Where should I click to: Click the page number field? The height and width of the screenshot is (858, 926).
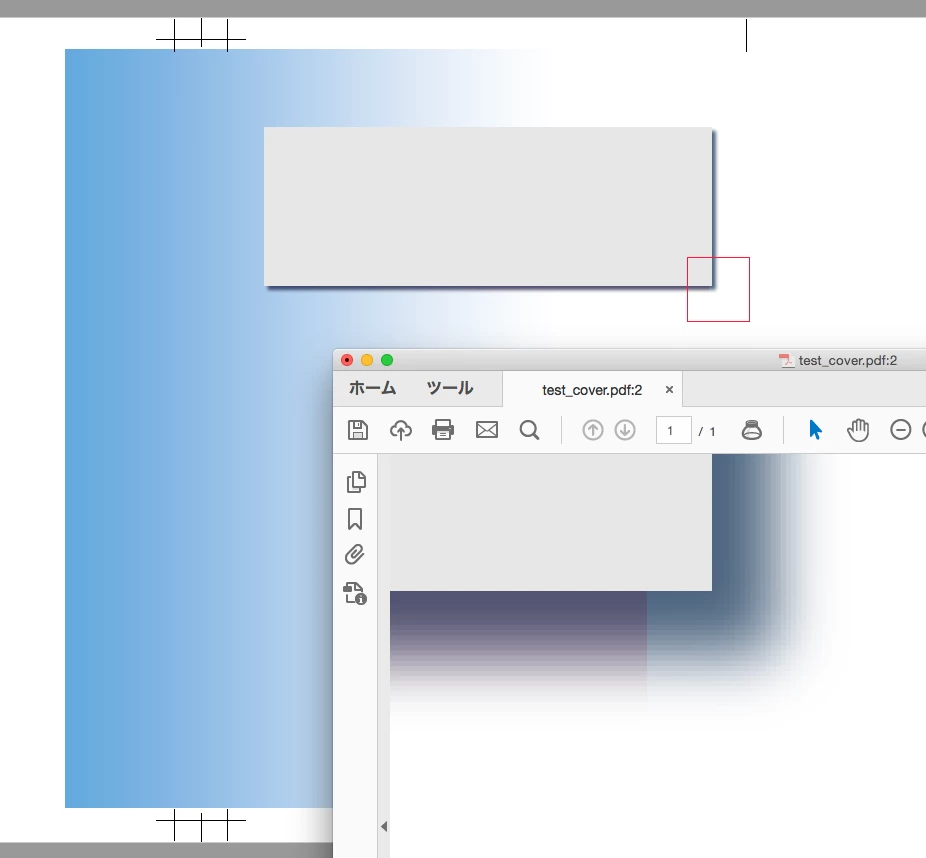(673, 430)
